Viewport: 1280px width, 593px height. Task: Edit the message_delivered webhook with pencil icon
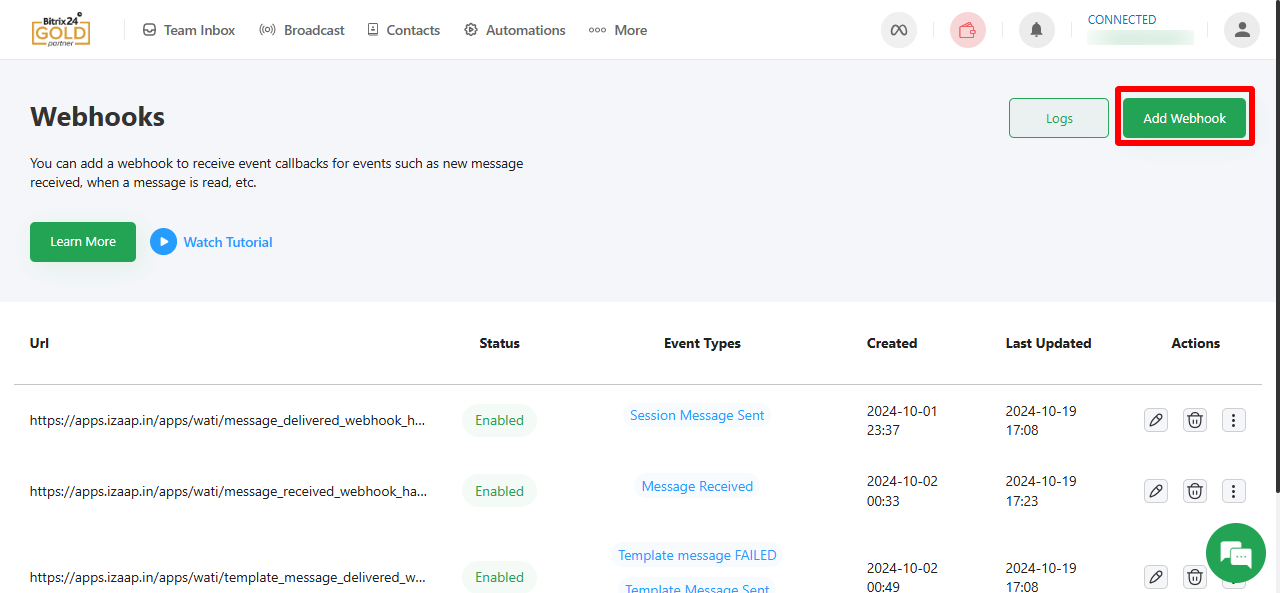coord(1155,420)
